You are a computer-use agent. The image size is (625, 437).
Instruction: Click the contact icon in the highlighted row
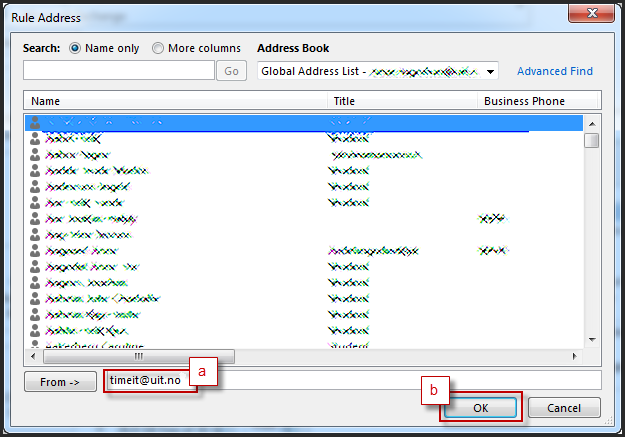pos(36,122)
